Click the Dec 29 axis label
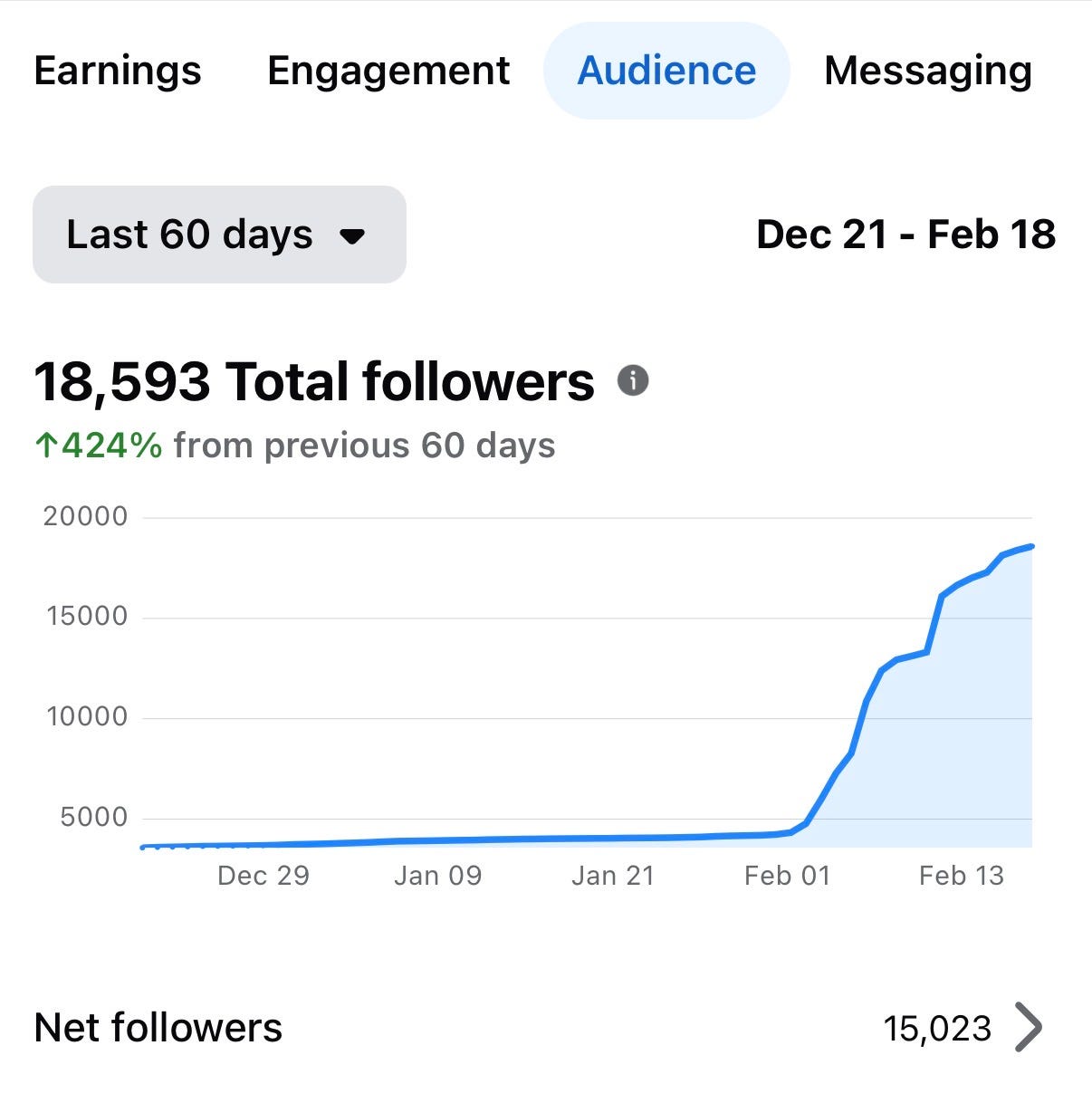The height and width of the screenshot is (1103, 1092). 263,876
